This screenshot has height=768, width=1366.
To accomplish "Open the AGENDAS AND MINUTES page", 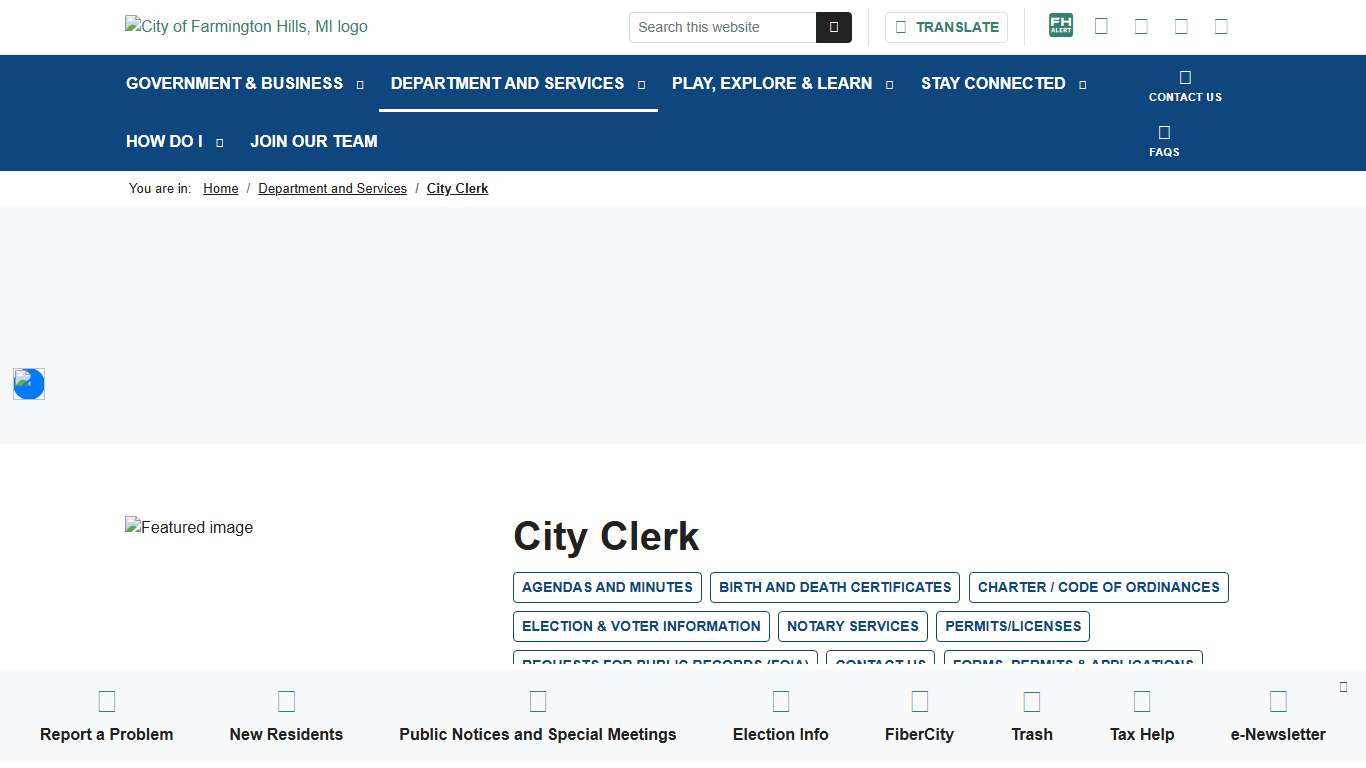I will [606, 587].
